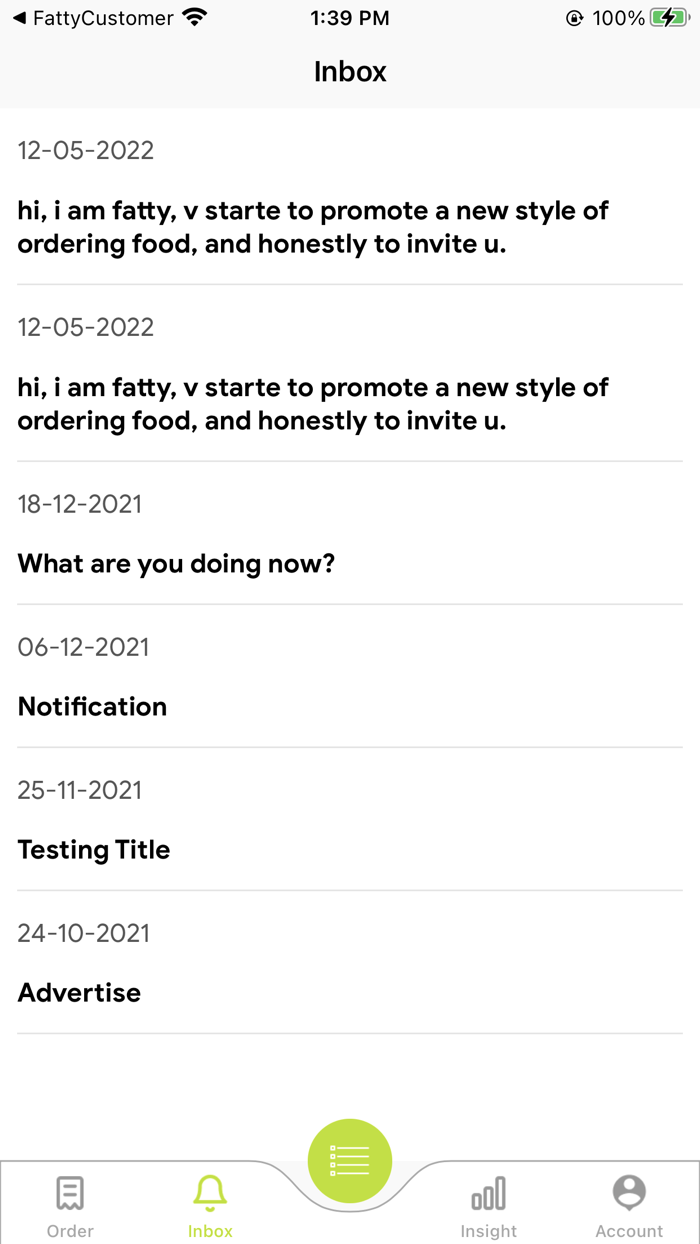Open the "Advertise" inbox message

[79, 993]
